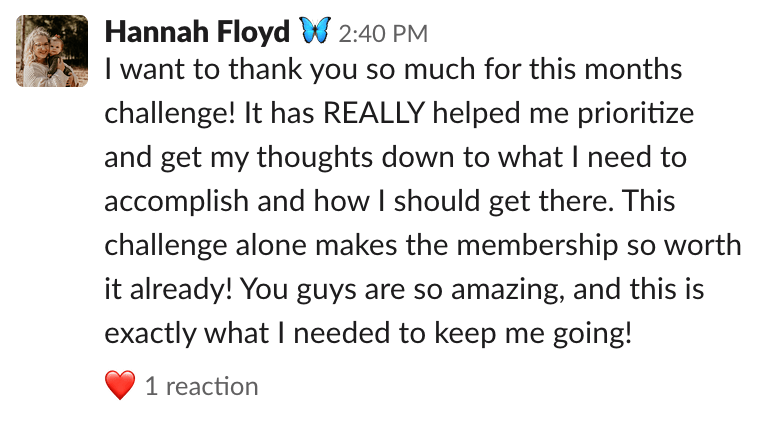Click the last line ending 'keep me going!'

[x=368, y=334]
